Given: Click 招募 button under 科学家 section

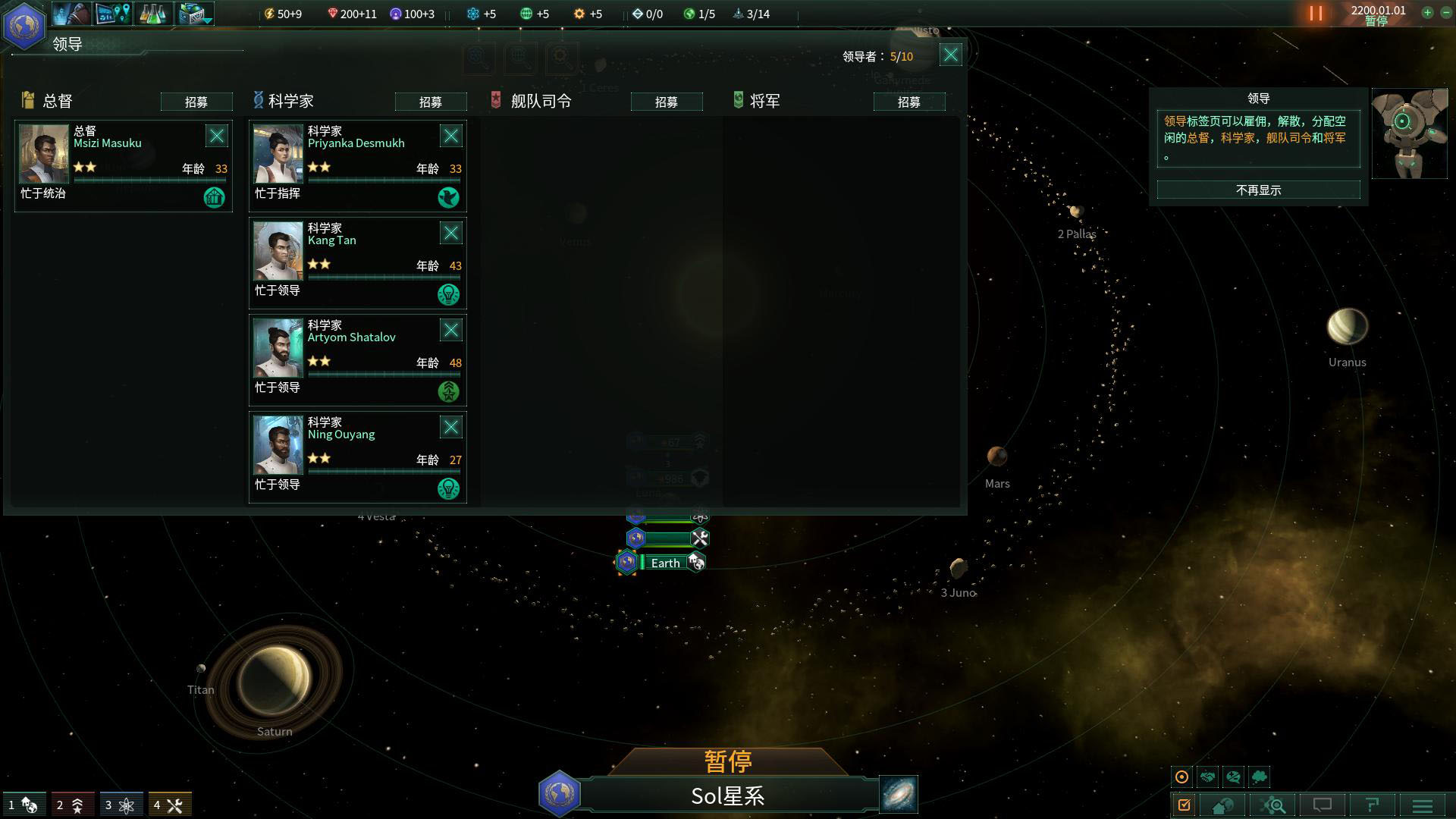Looking at the screenshot, I should coord(432,101).
